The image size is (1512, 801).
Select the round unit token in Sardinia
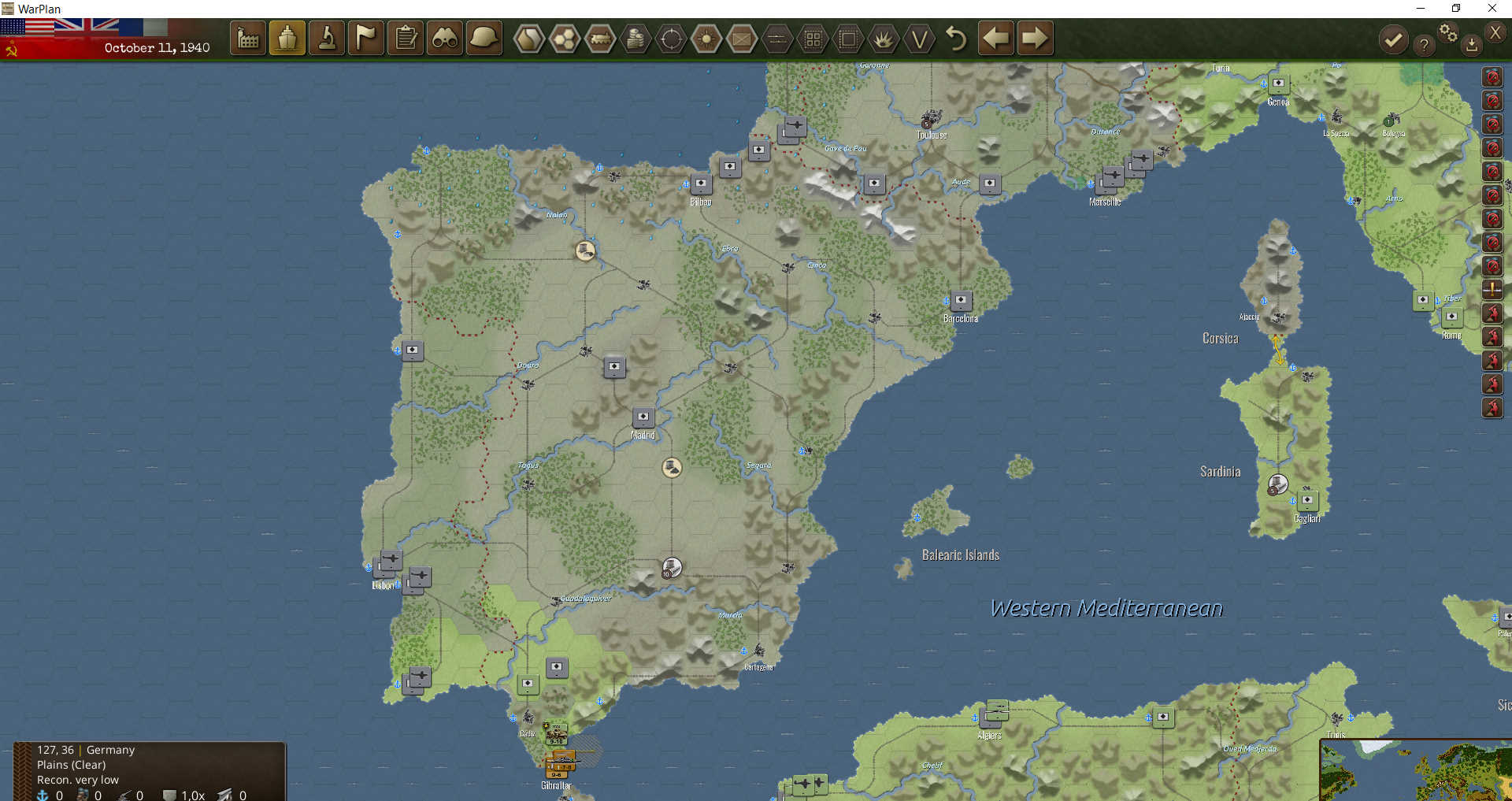1277,484
